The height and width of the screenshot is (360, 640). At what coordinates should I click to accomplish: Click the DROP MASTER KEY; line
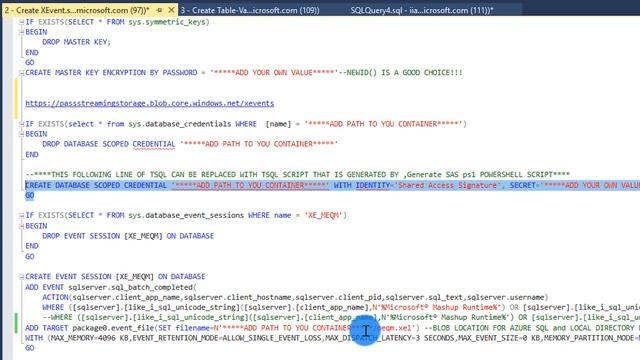(x=76, y=42)
